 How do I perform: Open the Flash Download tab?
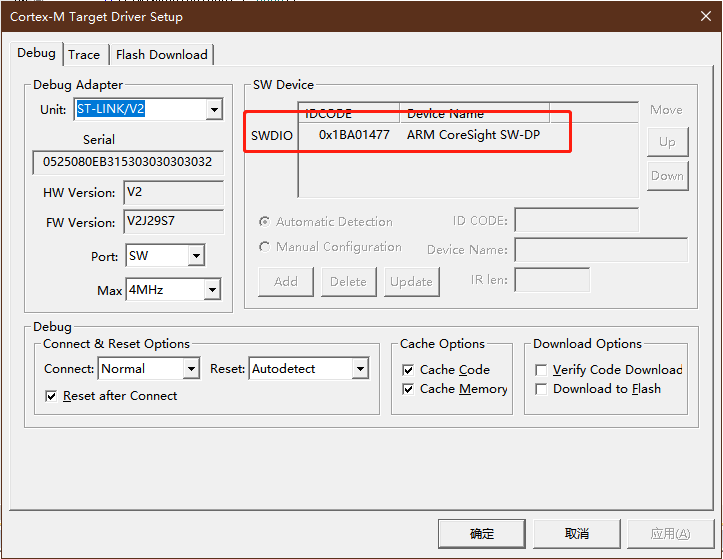162,55
